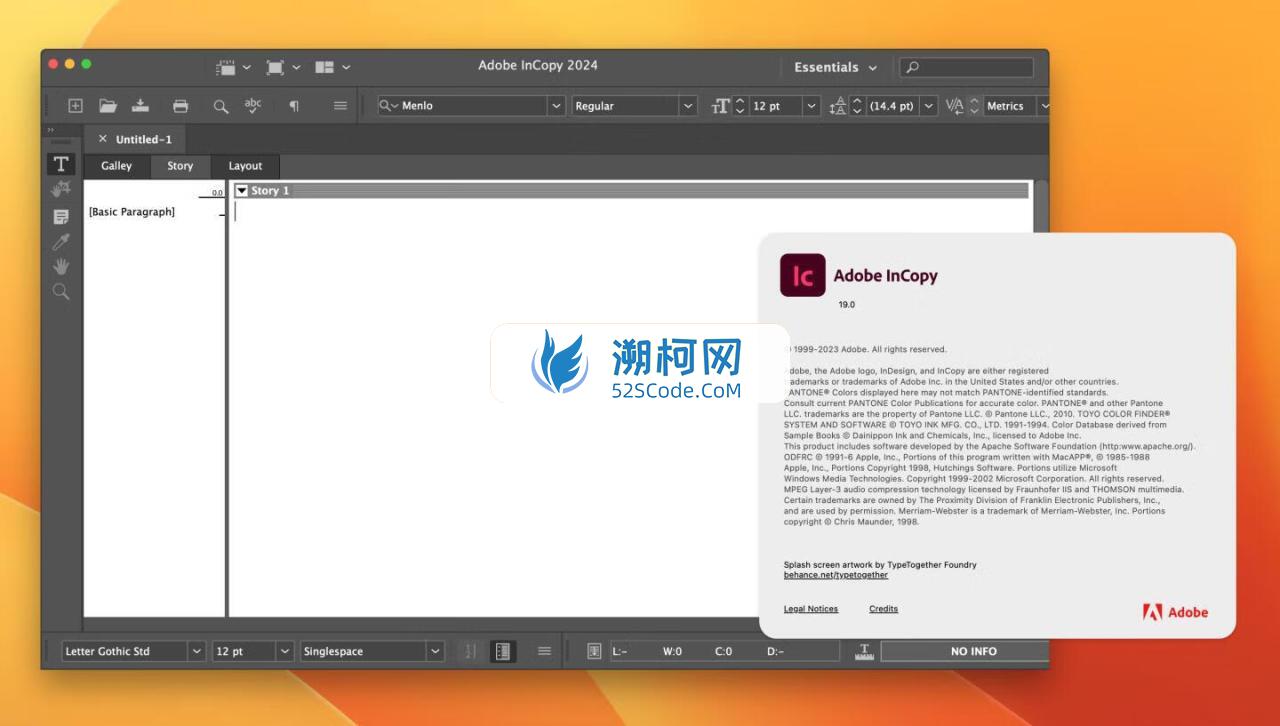Increment font size with the stepper arrows
Screen dimensions: 1280x726
740,106
